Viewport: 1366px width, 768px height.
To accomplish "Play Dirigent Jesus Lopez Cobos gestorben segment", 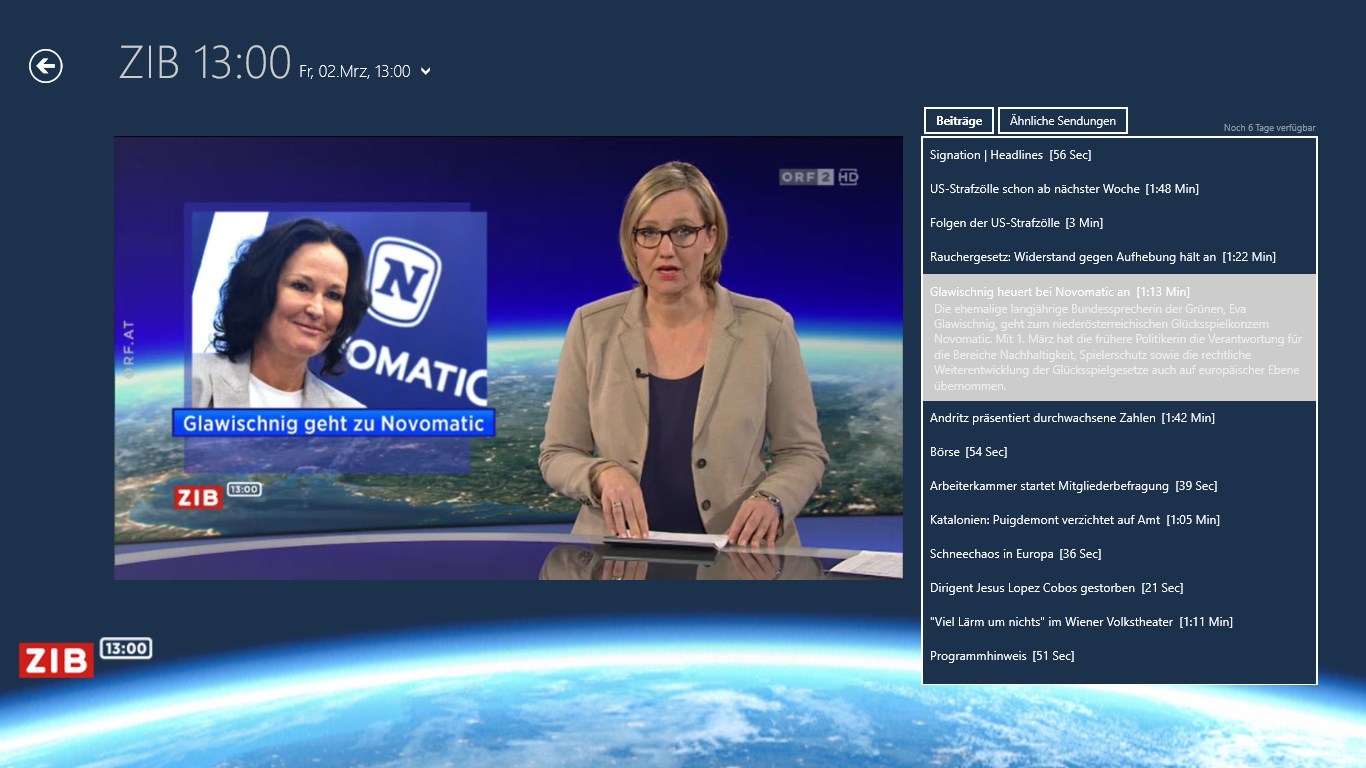I will point(1119,588).
